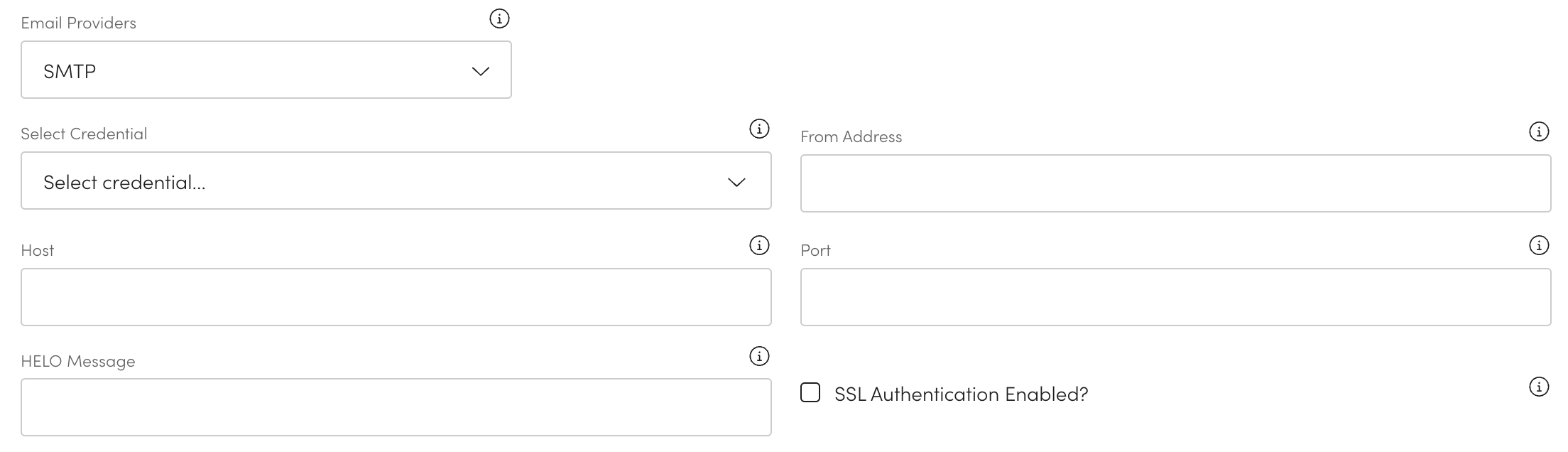The width and height of the screenshot is (1568, 452).
Task: Click into the Port text field
Action: click(x=1175, y=297)
